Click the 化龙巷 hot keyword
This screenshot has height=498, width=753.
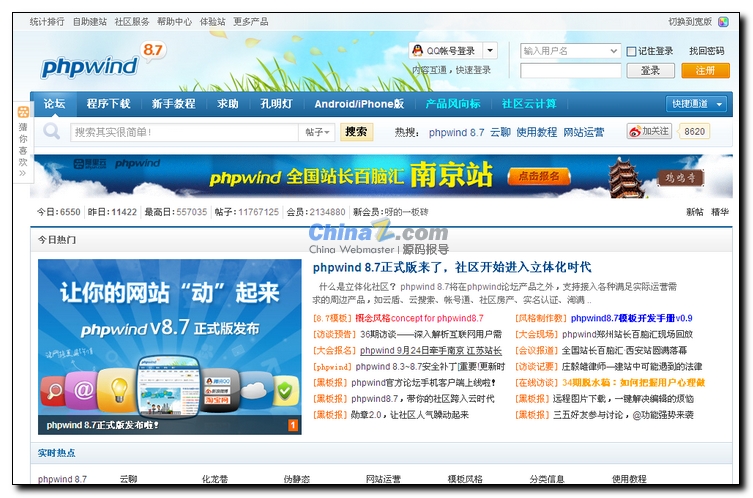click(x=215, y=479)
